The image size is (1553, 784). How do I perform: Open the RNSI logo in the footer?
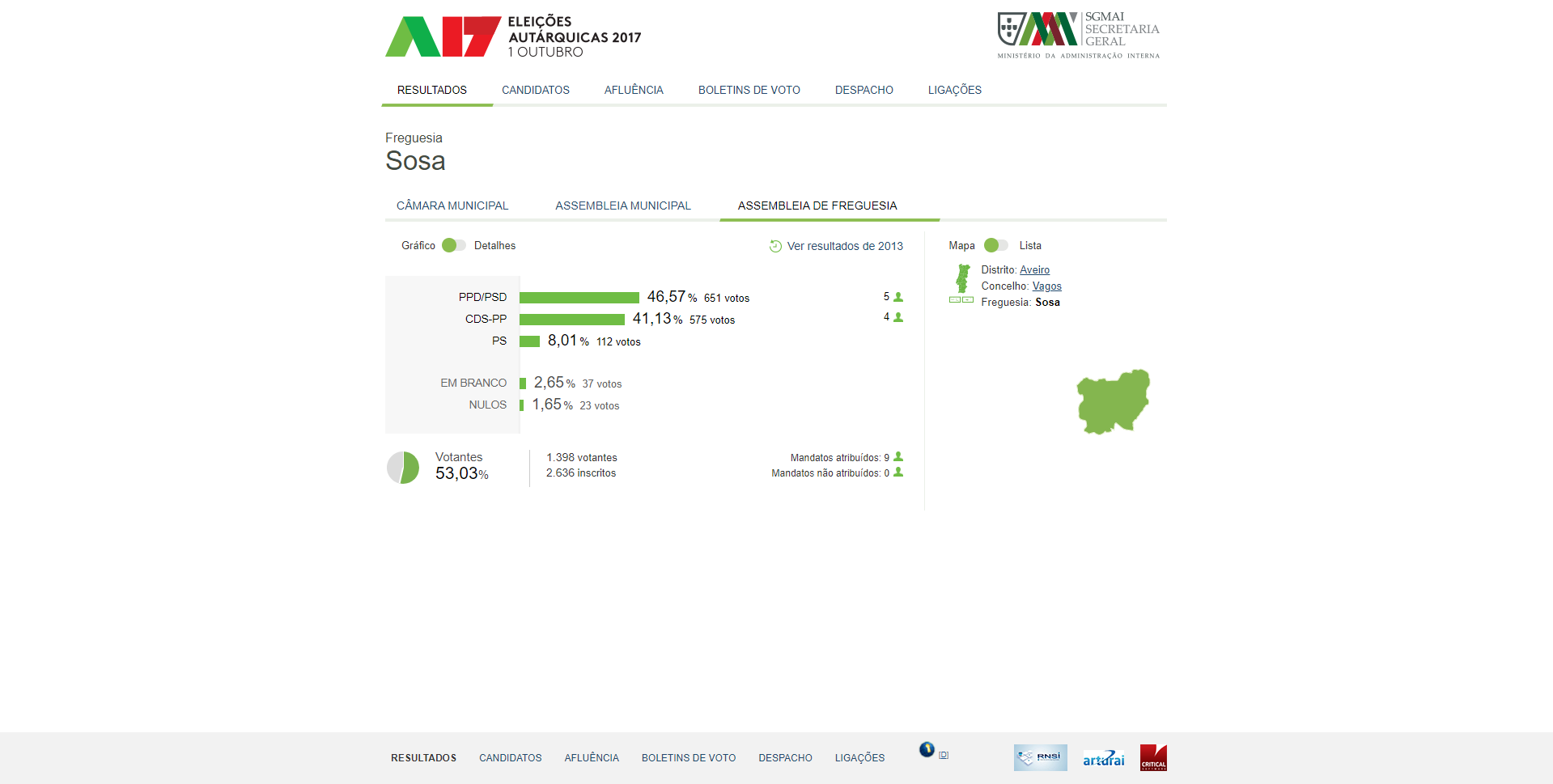coord(1040,758)
